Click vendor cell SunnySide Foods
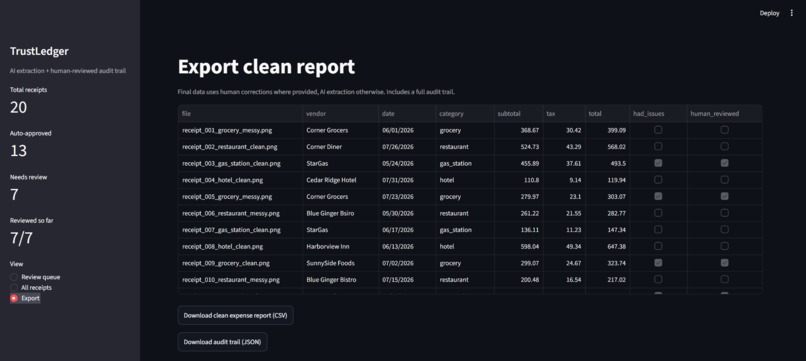The width and height of the screenshot is (806, 361). [340, 263]
